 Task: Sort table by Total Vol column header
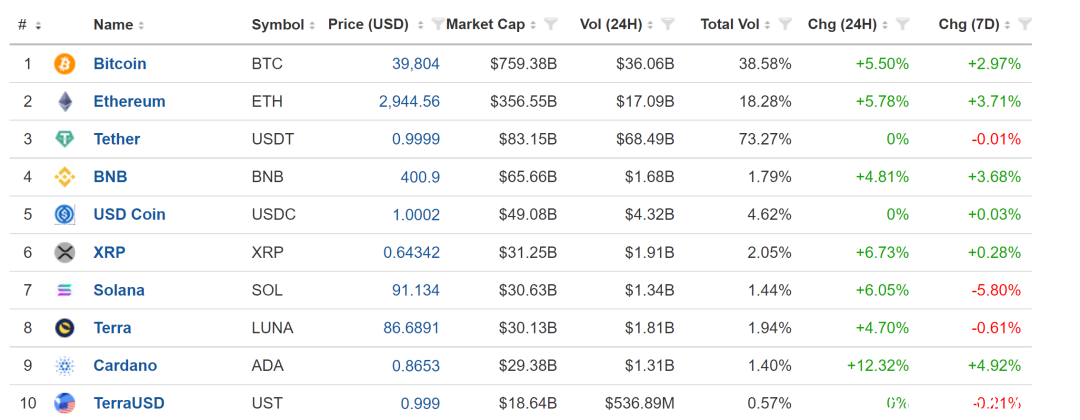736,25
